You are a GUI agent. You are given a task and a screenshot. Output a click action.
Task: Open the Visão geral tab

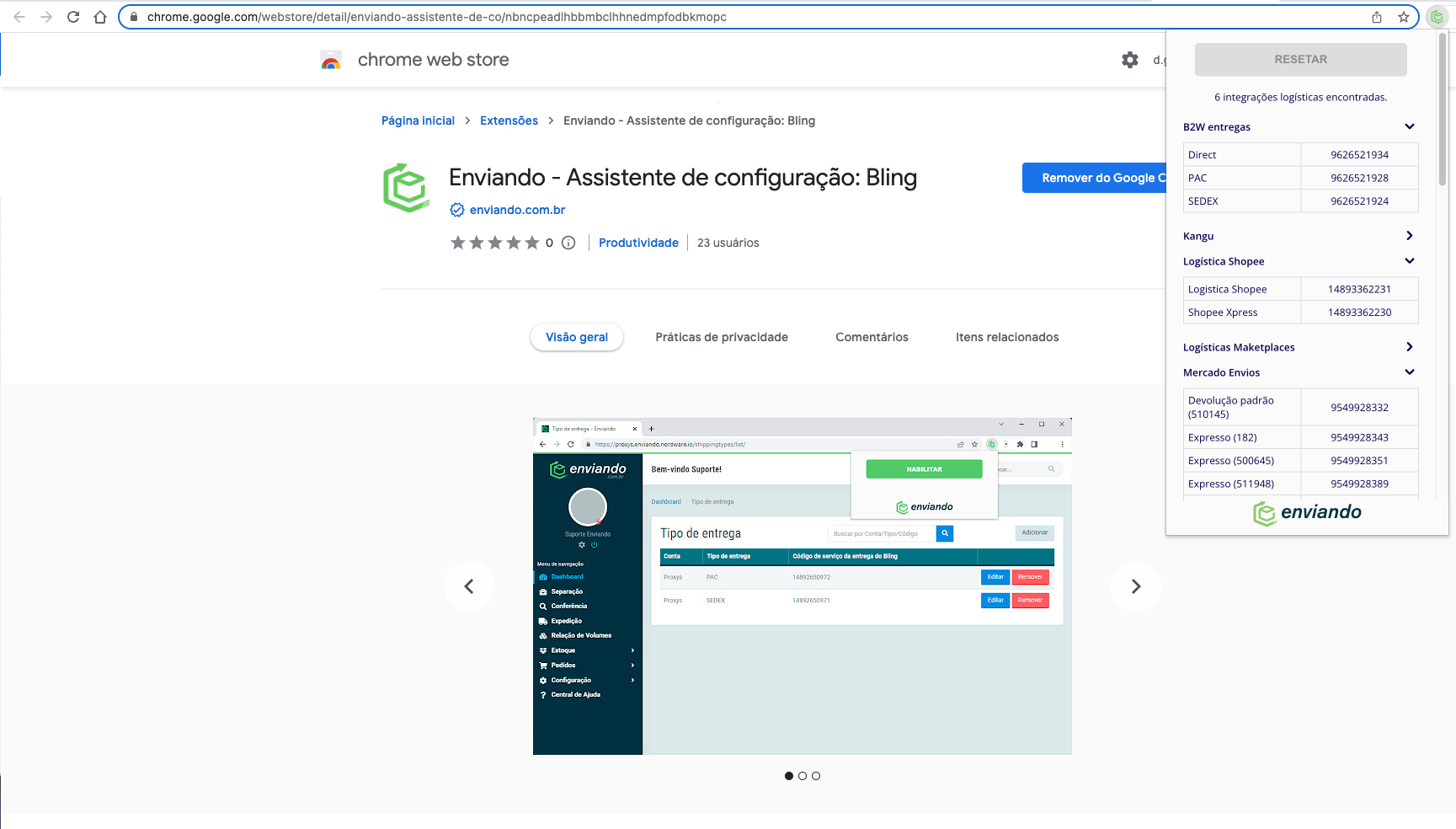(577, 337)
